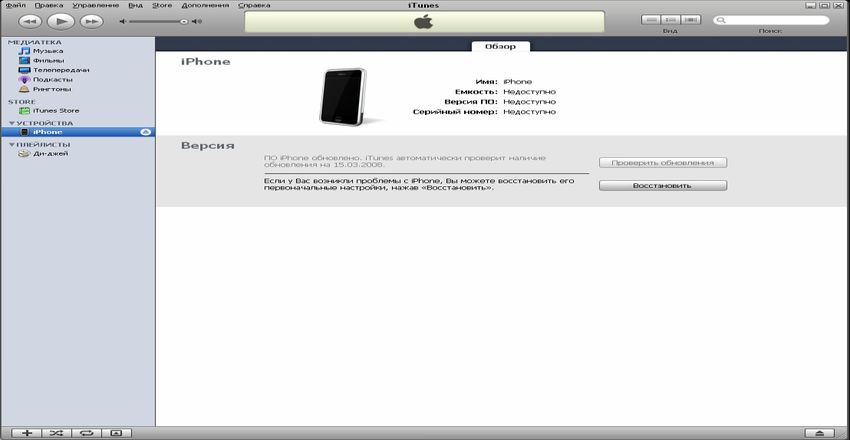This screenshot has height=440, width=850.
Task: Click the high volume speaker icon
Action: 197,22
